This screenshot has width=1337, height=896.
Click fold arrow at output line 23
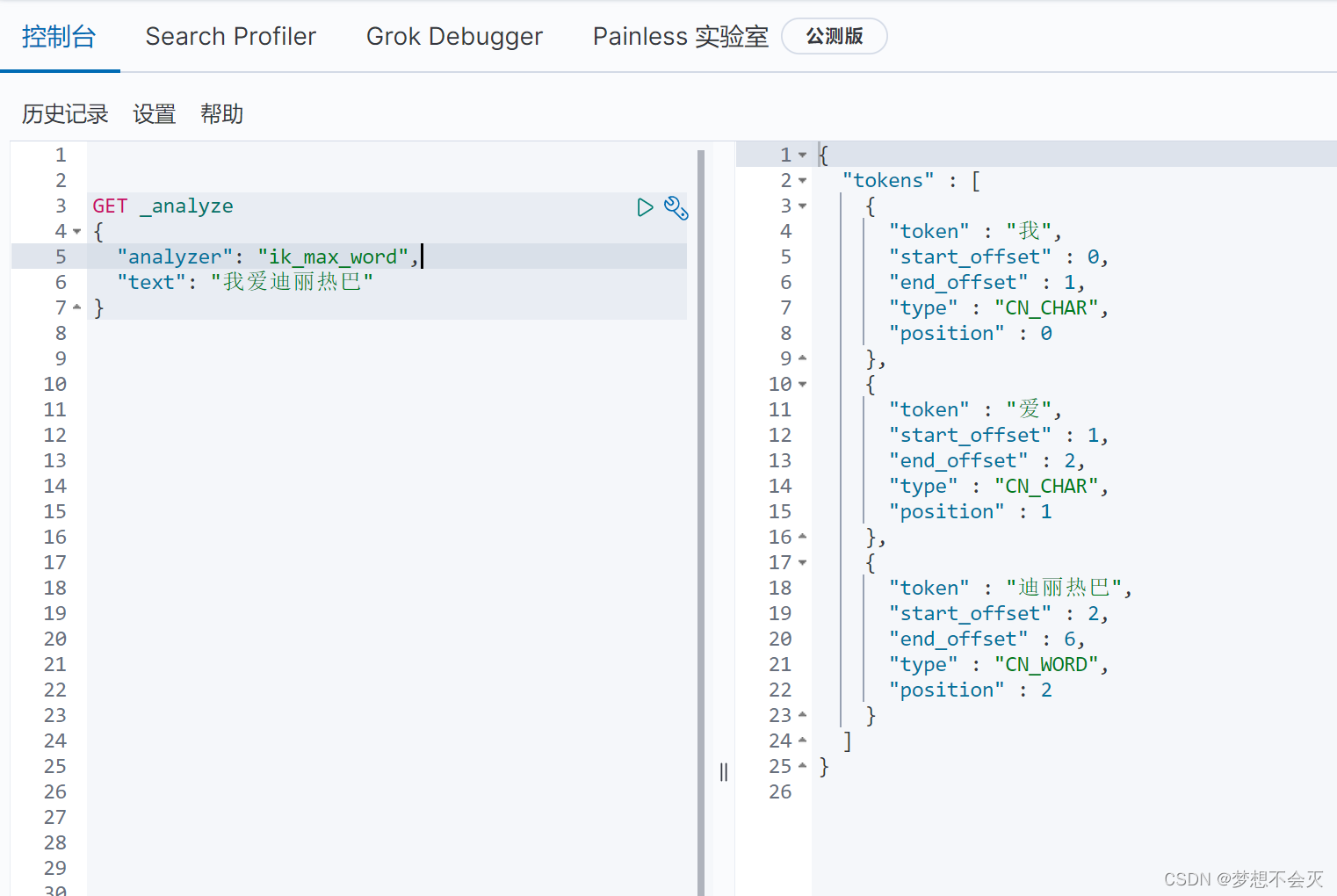pos(802,715)
